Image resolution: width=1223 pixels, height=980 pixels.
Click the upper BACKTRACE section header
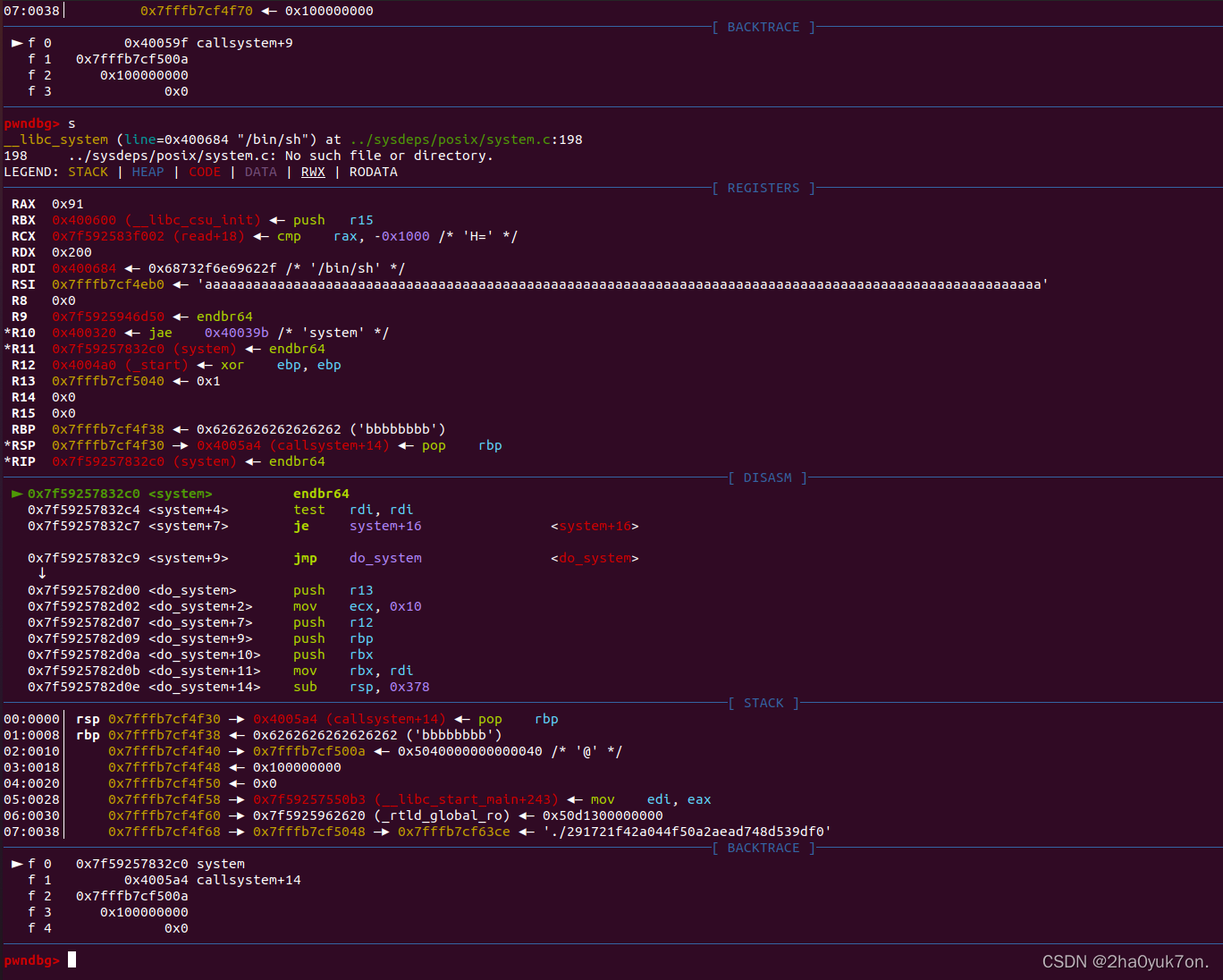[763, 27]
